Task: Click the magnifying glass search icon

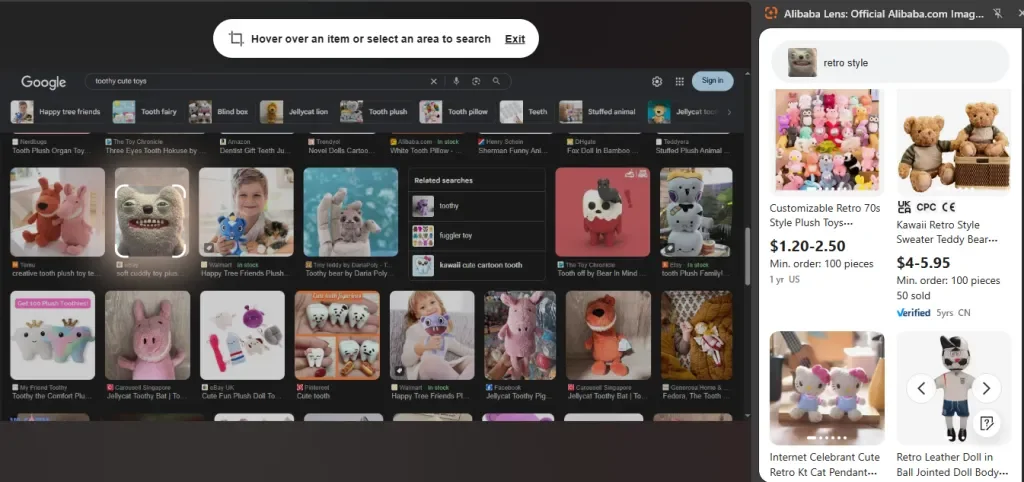Action: point(496,81)
